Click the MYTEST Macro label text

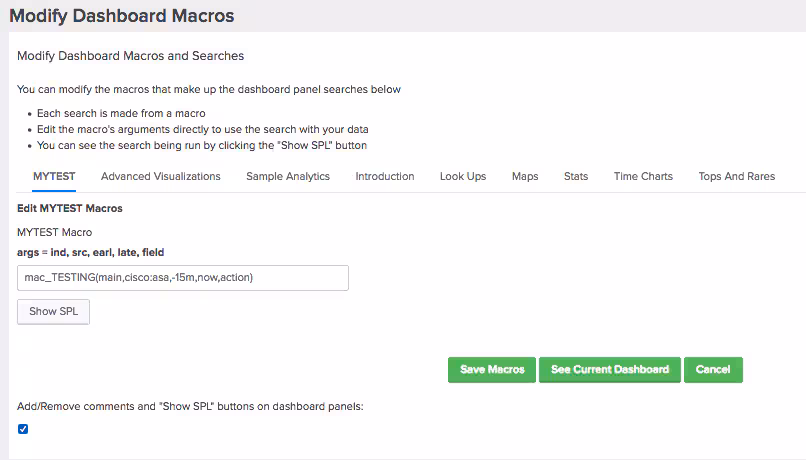click(62, 232)
